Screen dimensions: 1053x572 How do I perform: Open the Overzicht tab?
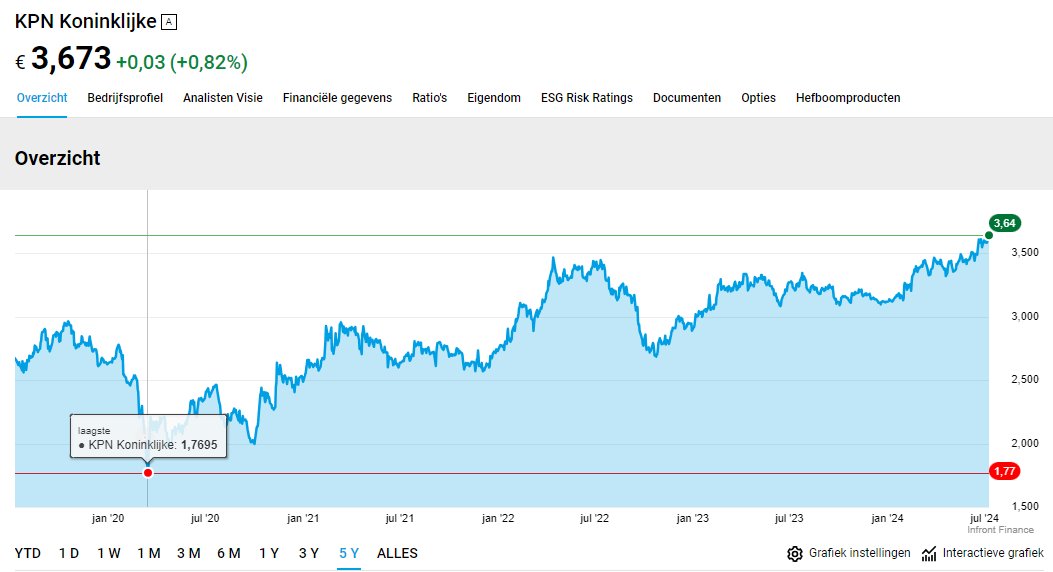[42, 98]
